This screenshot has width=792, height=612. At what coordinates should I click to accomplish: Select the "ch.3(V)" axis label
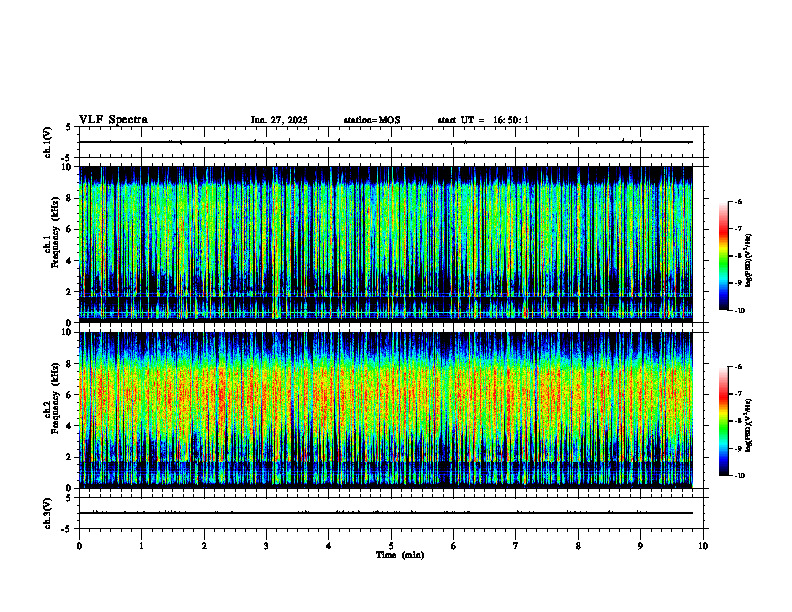(48, 513)
